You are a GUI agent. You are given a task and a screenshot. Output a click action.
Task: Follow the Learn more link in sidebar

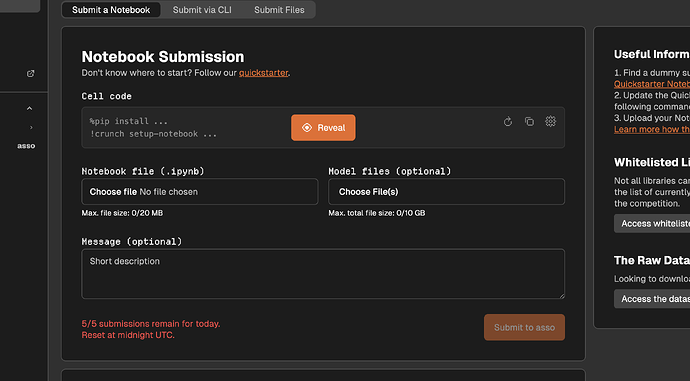tap(652, 129)
